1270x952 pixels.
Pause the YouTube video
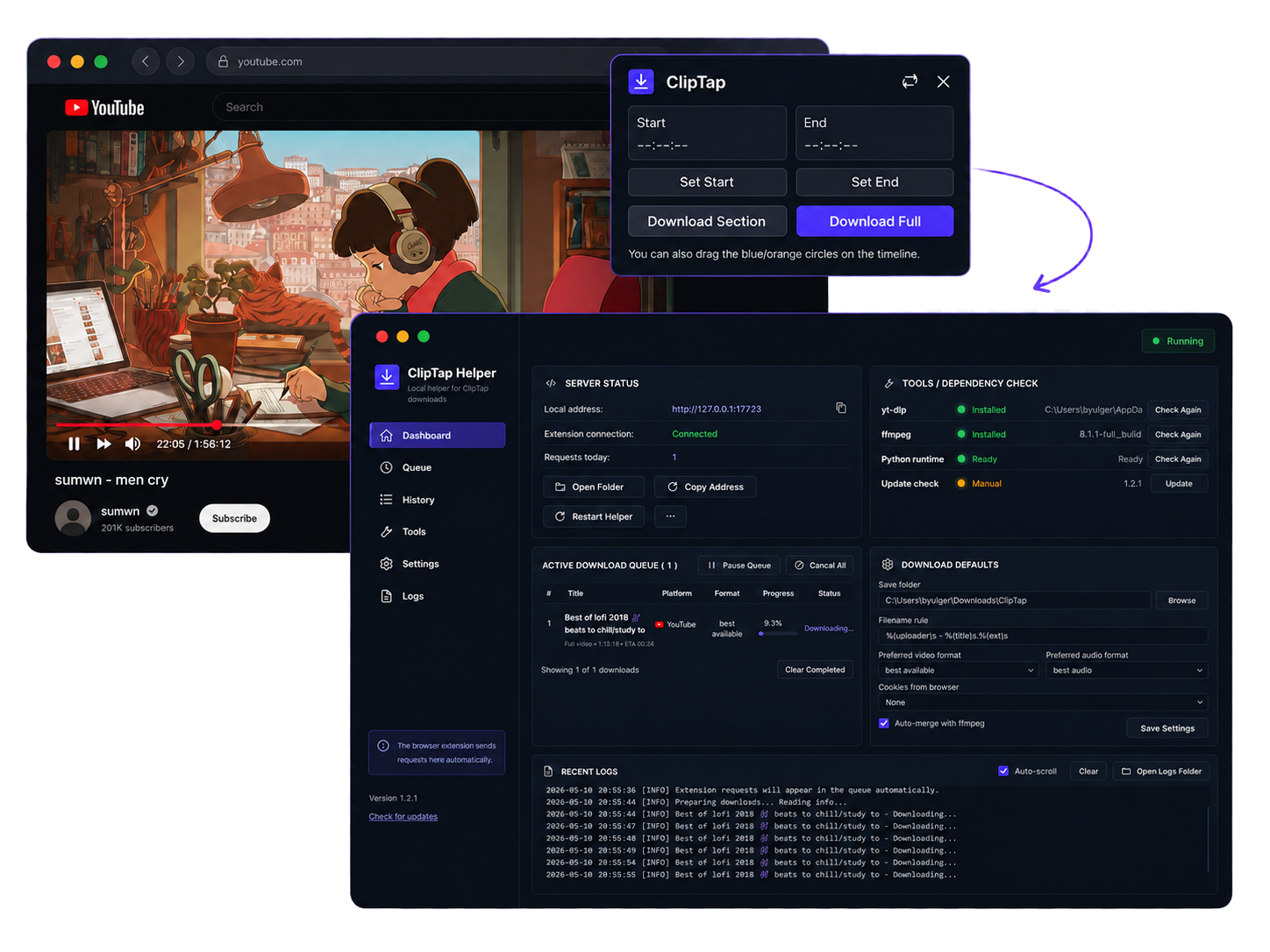click(75, 444)
